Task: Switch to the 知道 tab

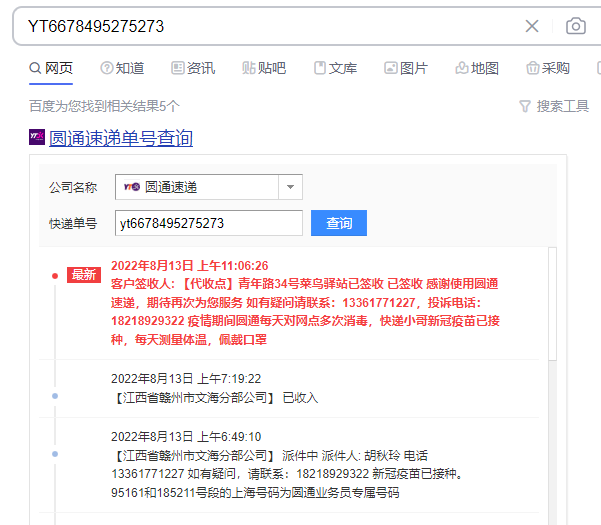Action: (x=122, y=68)
